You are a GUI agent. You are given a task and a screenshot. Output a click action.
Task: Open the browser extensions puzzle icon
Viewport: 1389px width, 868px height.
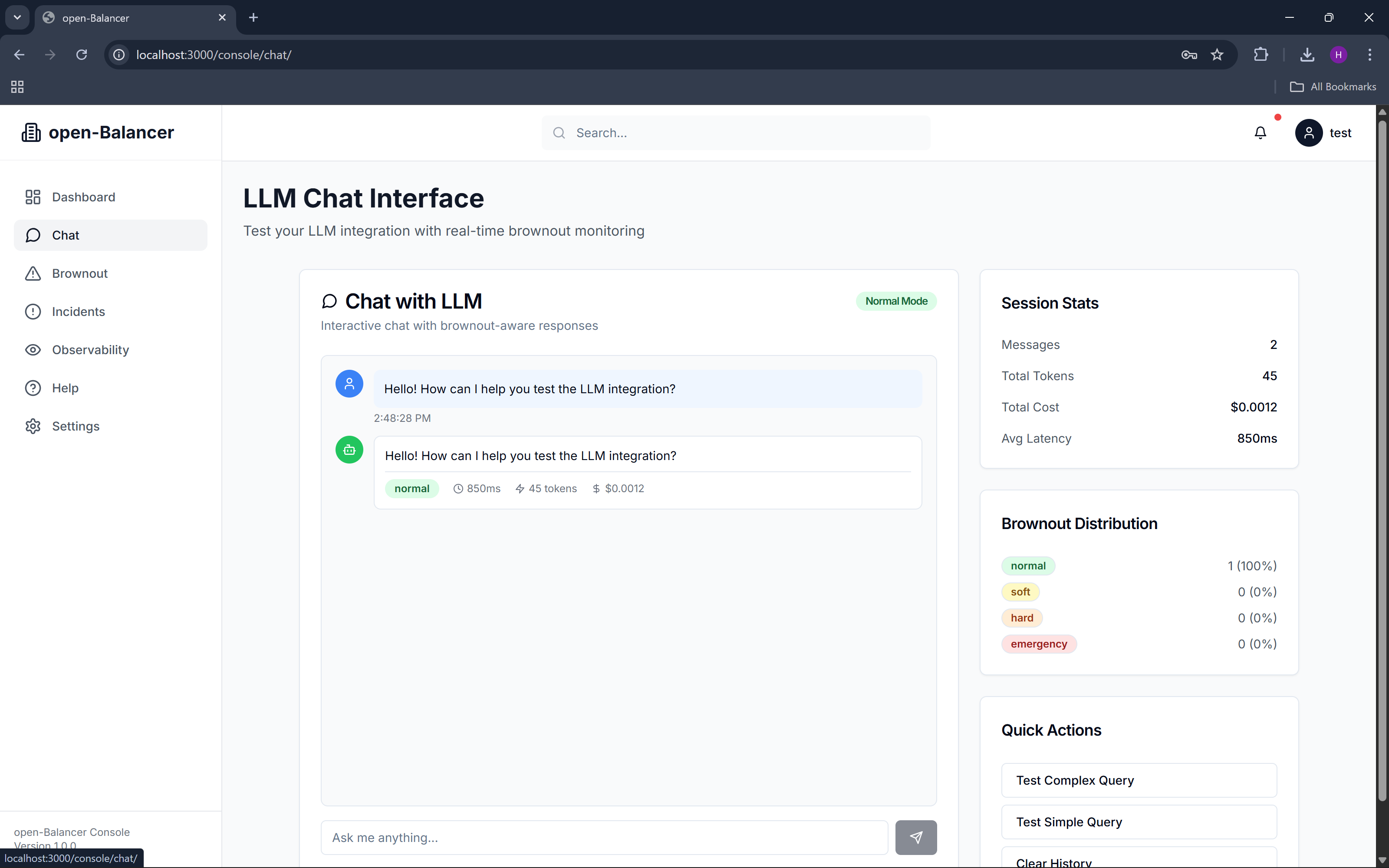(x=1261, y=55)
